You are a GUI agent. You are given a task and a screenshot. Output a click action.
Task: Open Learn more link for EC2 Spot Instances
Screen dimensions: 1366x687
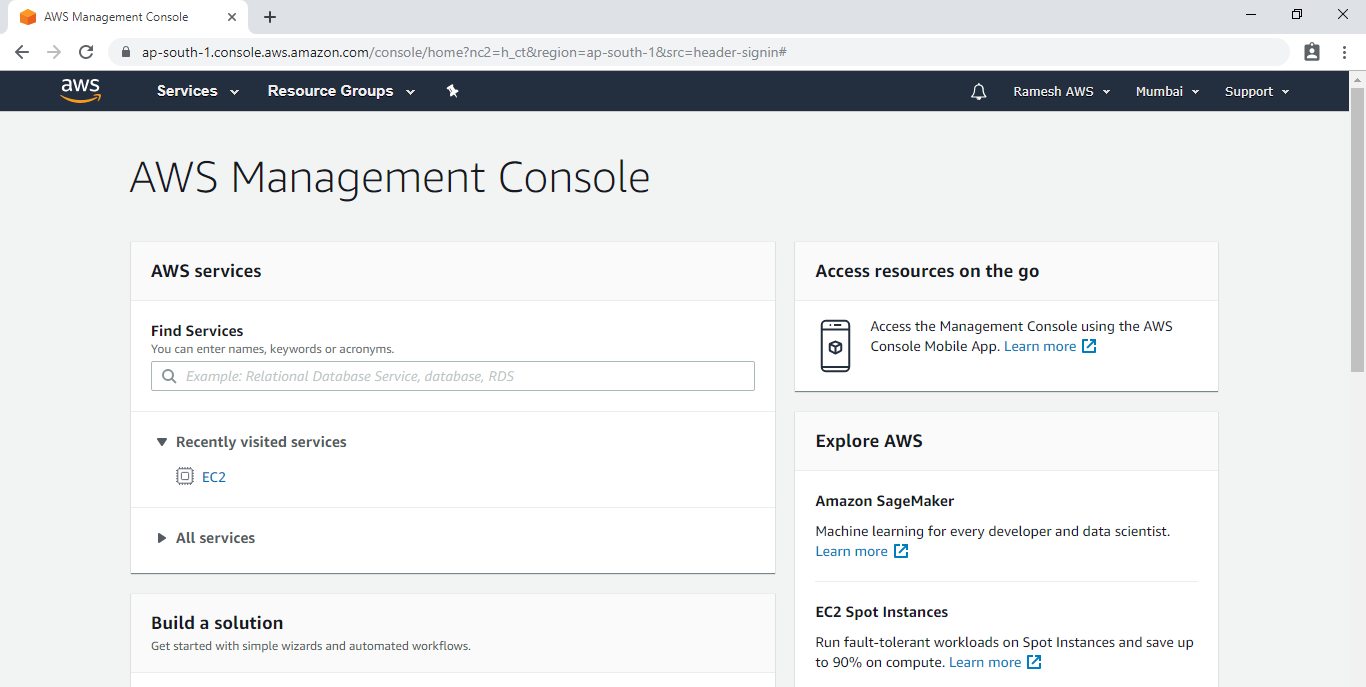click(x=985, y=662)
